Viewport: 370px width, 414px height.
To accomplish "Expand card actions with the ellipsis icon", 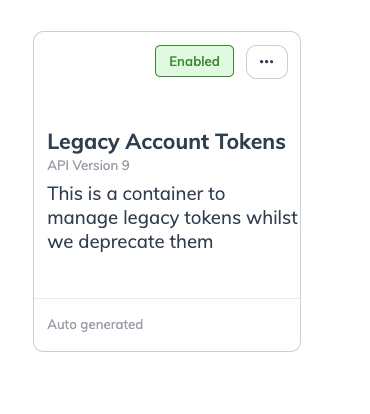I will click(x=267, y=62).
